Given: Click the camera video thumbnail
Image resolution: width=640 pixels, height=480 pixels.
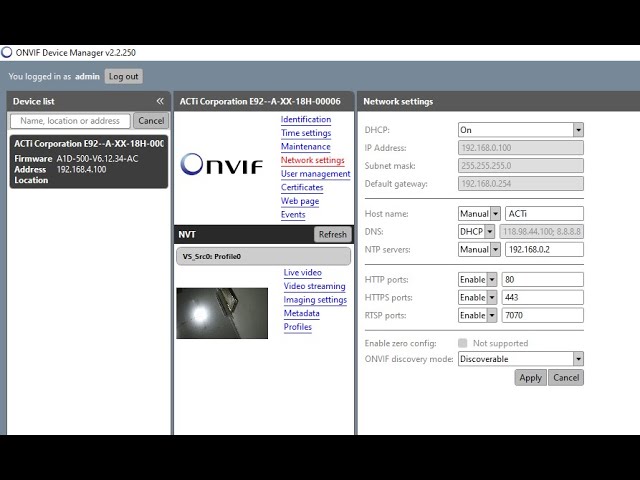Looking at the screenshot, I should (222, 313).
